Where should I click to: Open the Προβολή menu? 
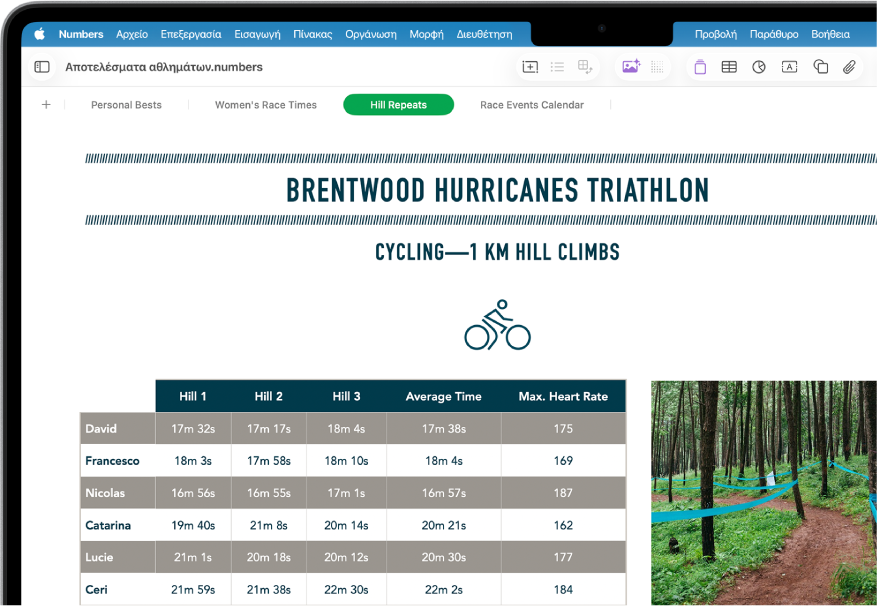click(x=716, y=34)
